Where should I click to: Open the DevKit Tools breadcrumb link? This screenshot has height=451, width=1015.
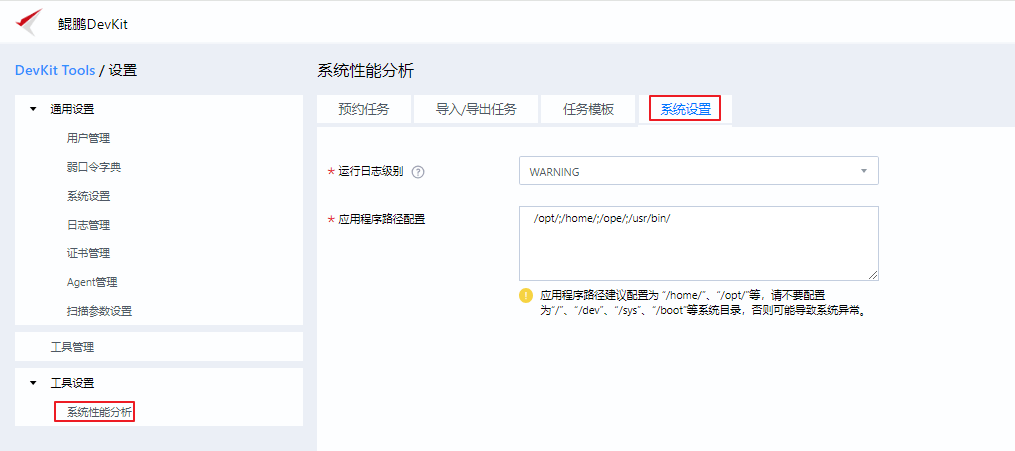click(55, 71)
